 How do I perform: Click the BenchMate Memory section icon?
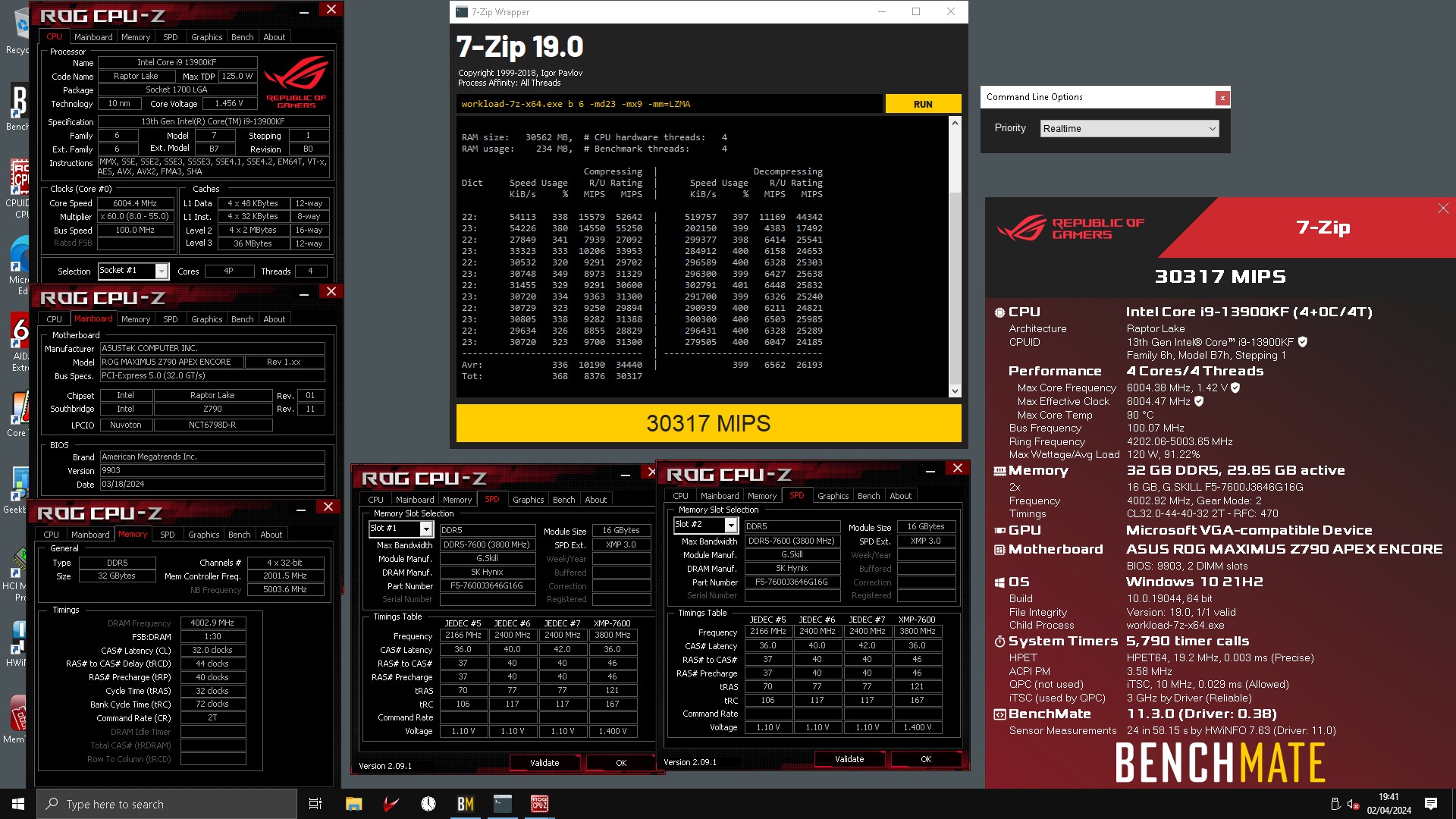[999, 471]
